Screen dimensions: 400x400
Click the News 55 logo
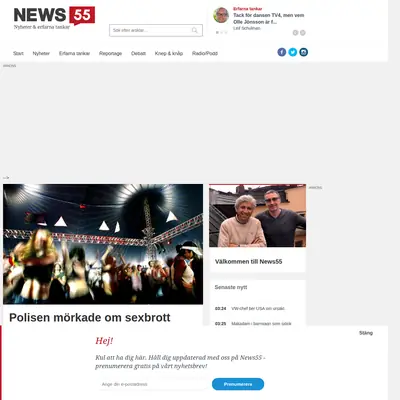(x=54, y=18)
